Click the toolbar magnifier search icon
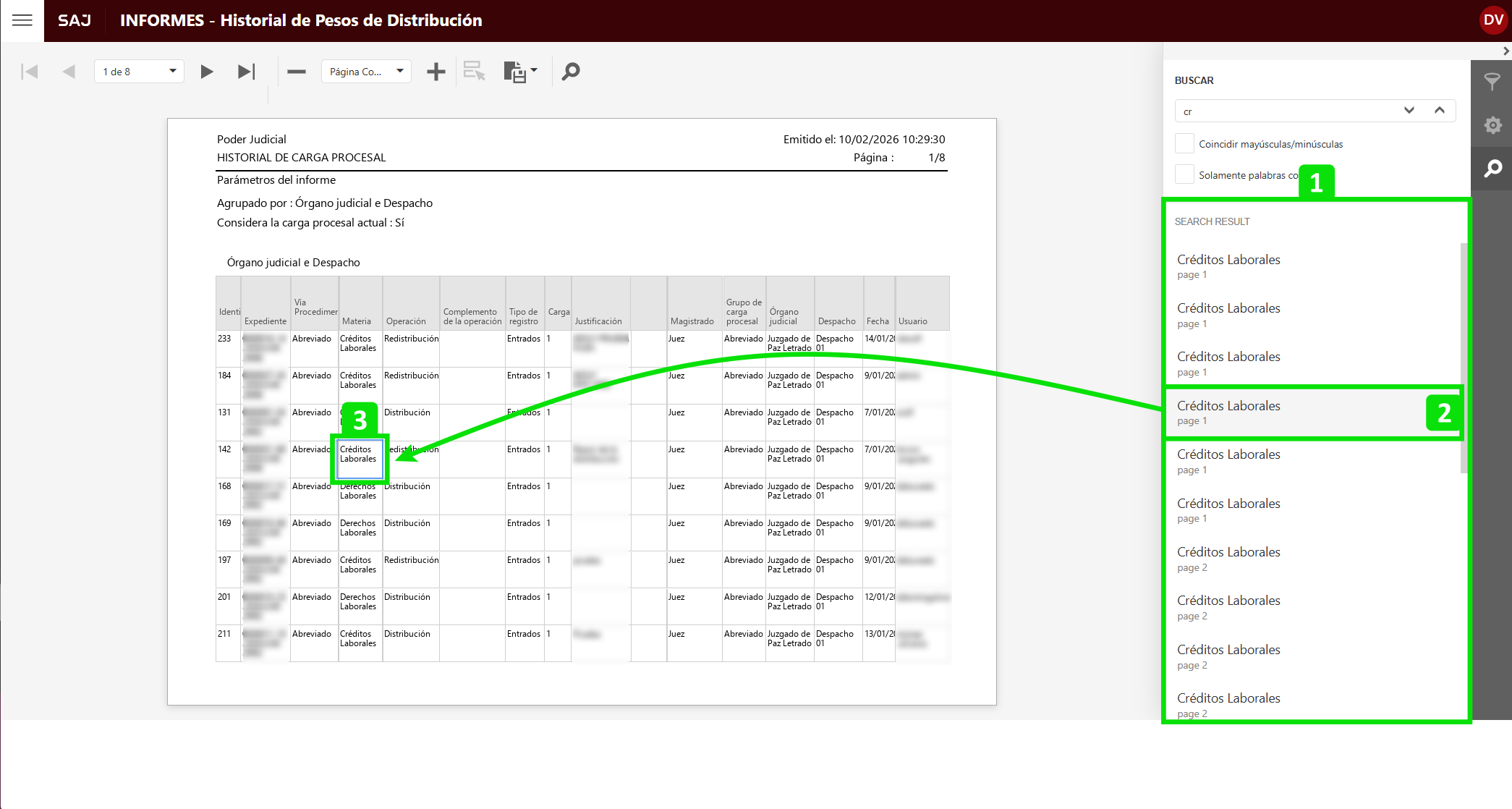The image size is (1512, 809). pyautogui.click(x=571, y=72)
